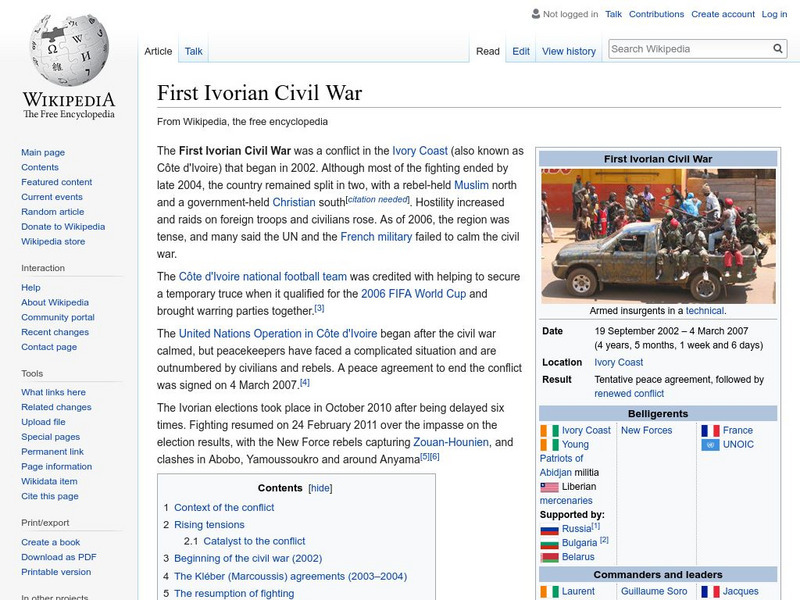Open the Edit tab
This screenshot has width=800, height=600.
(x=520, y=50)
